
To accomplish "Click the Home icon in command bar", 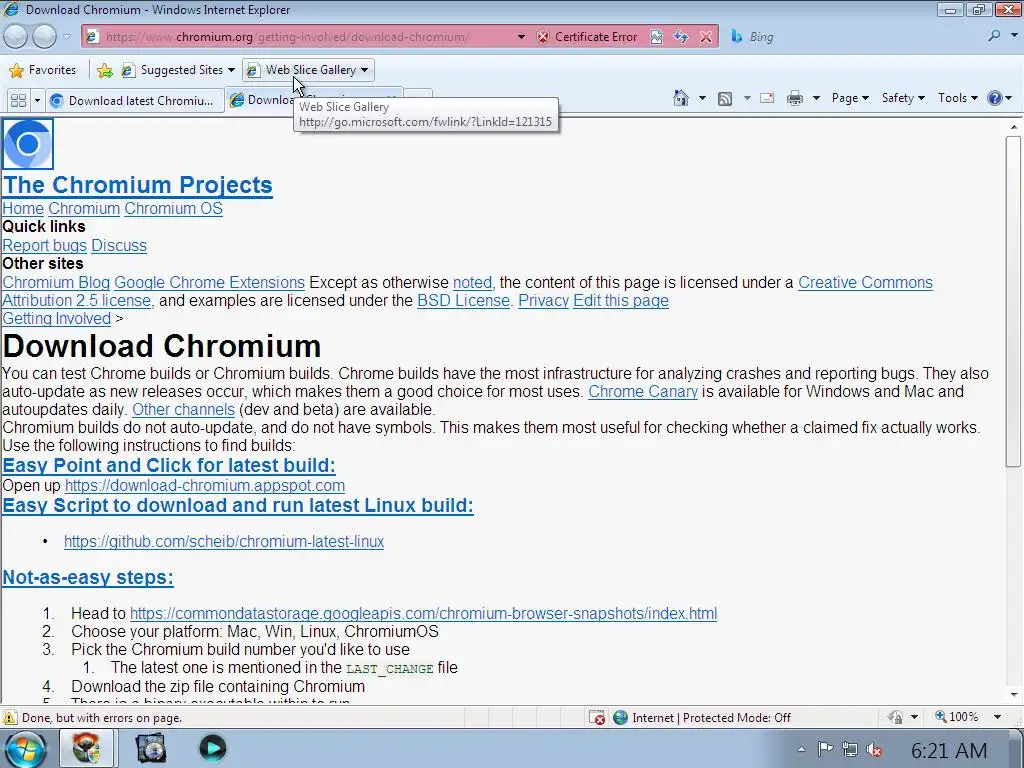I will 680,99.
